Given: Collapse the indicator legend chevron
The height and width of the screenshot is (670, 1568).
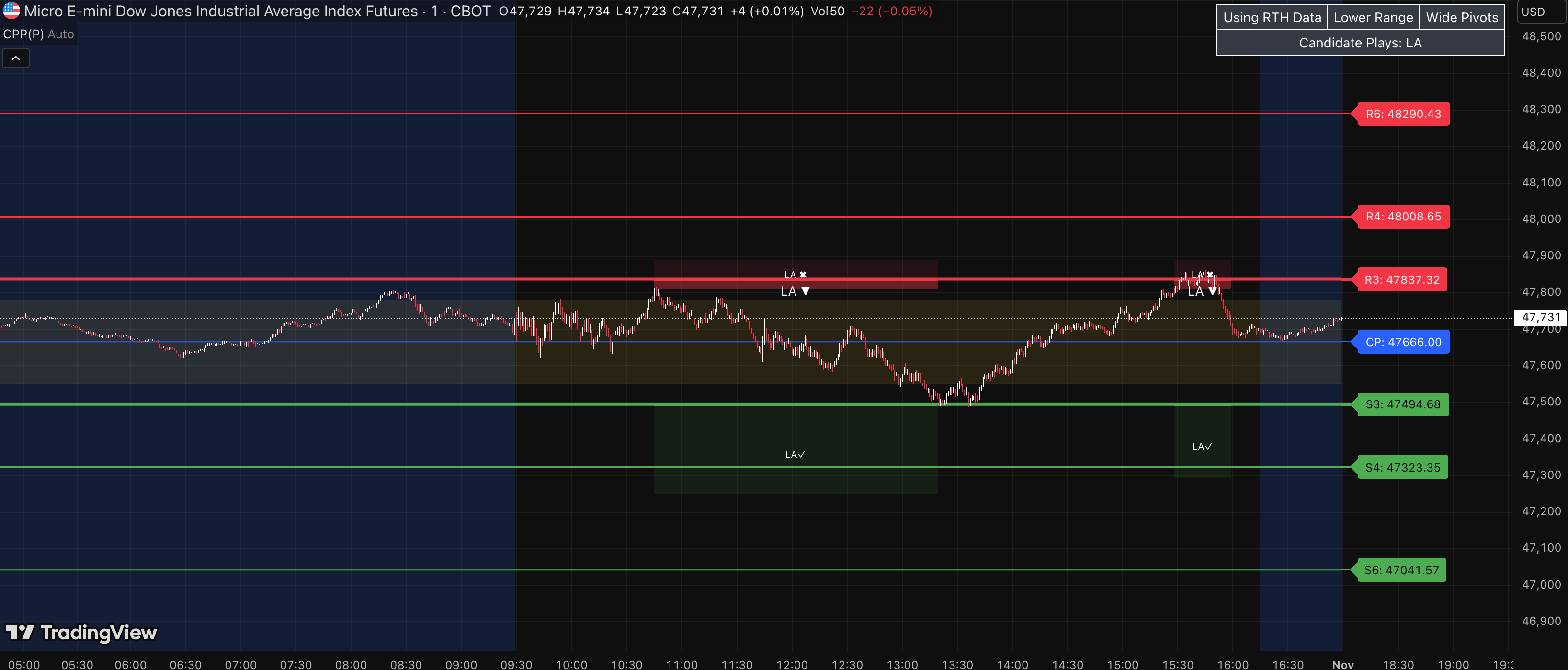Looking at the screenshot, I should 16,58.
